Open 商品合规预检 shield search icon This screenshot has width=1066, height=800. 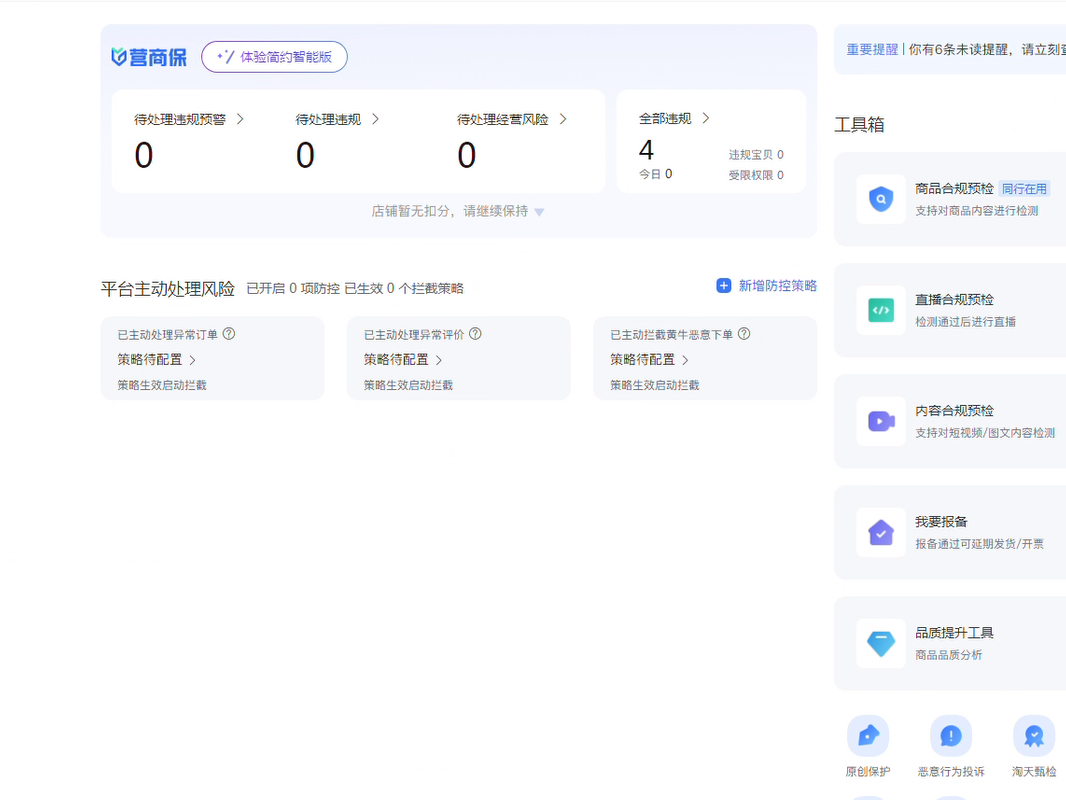880,199
